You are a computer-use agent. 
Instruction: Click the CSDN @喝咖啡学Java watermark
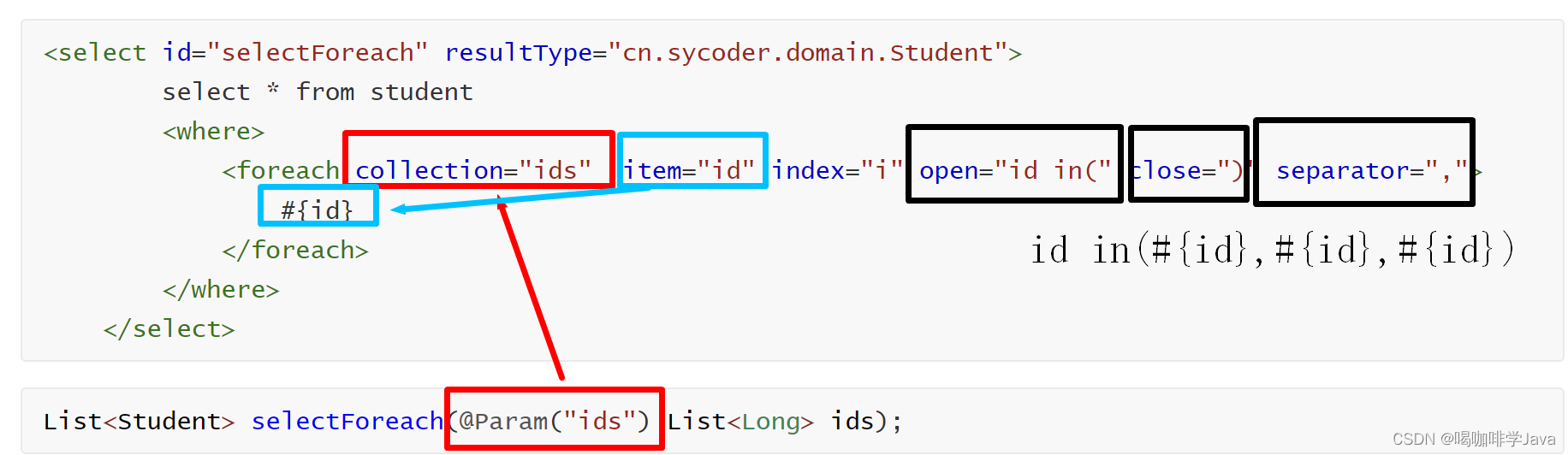coord(1473,439)
